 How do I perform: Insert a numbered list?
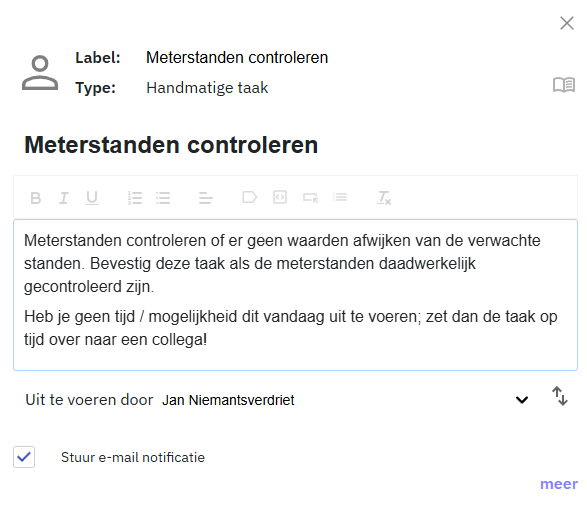click(x=135, y=198)
